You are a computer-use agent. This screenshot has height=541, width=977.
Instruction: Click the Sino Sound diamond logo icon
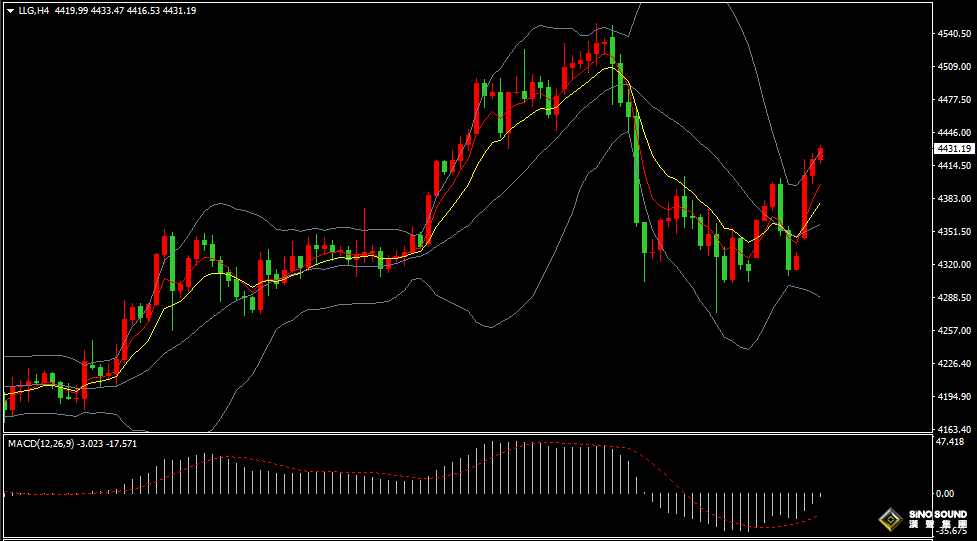(x=892, y=519)
